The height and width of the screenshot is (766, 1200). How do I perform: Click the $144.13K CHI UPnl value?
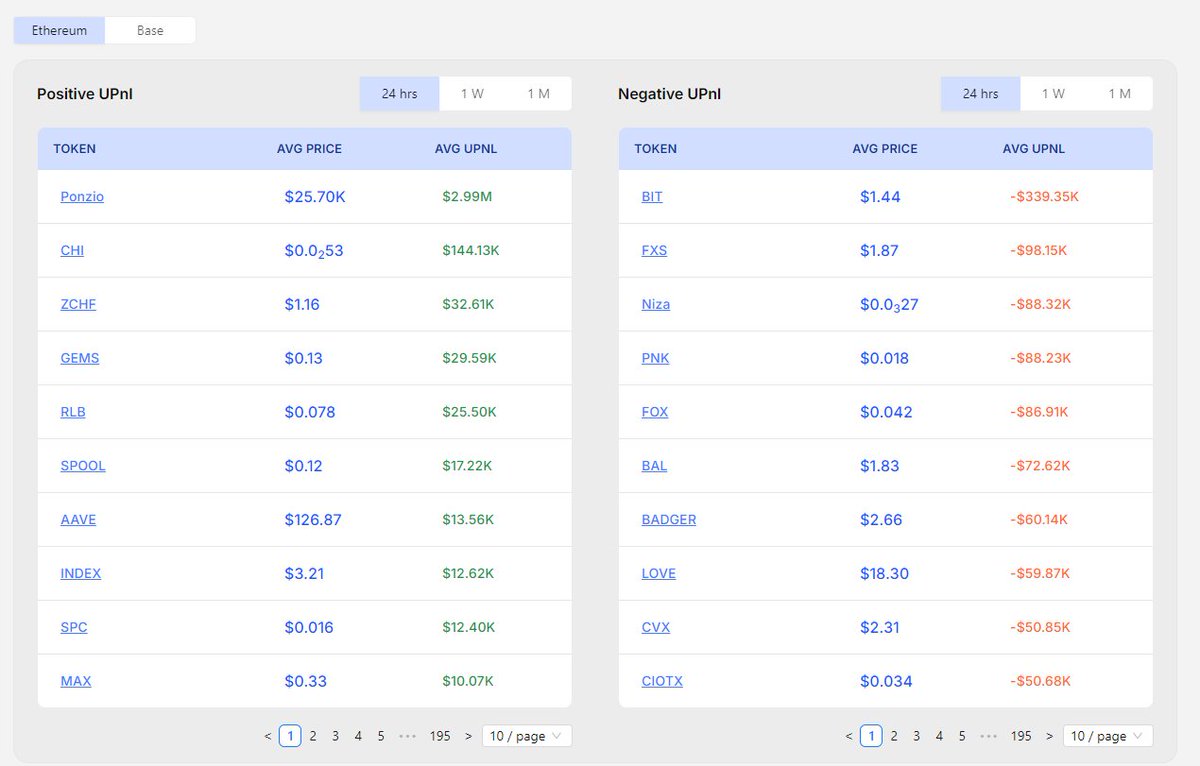tap(470, 251)
